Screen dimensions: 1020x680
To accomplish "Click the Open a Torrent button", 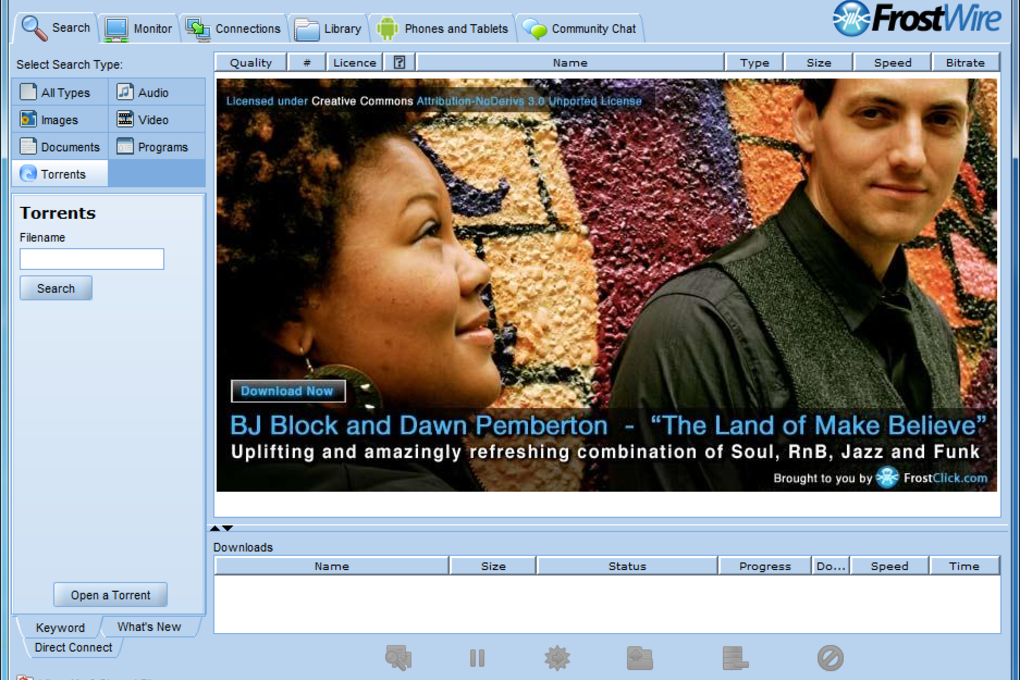I will [x=111, y=595].
